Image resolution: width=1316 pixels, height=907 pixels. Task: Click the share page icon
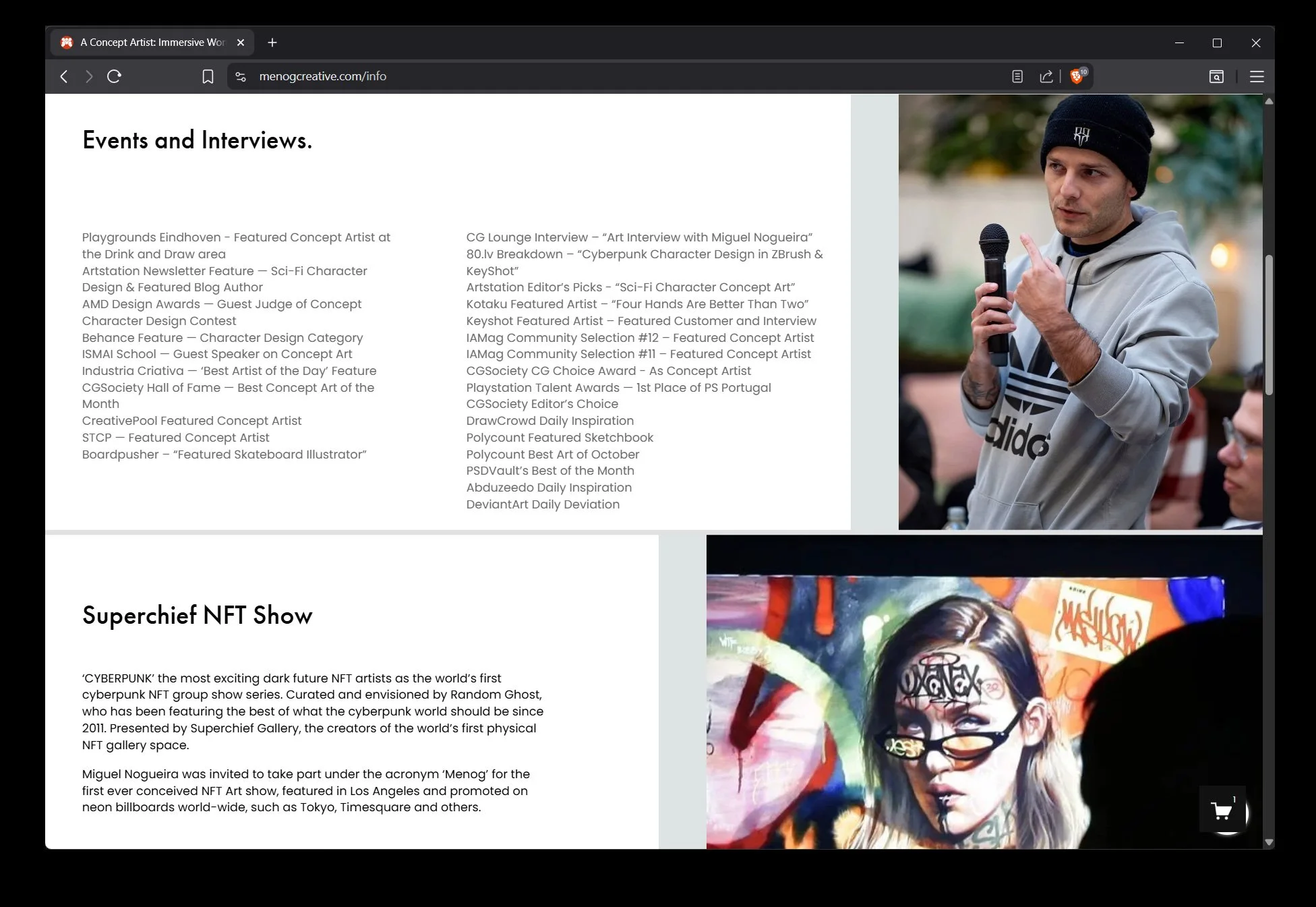coord(1046,77)
